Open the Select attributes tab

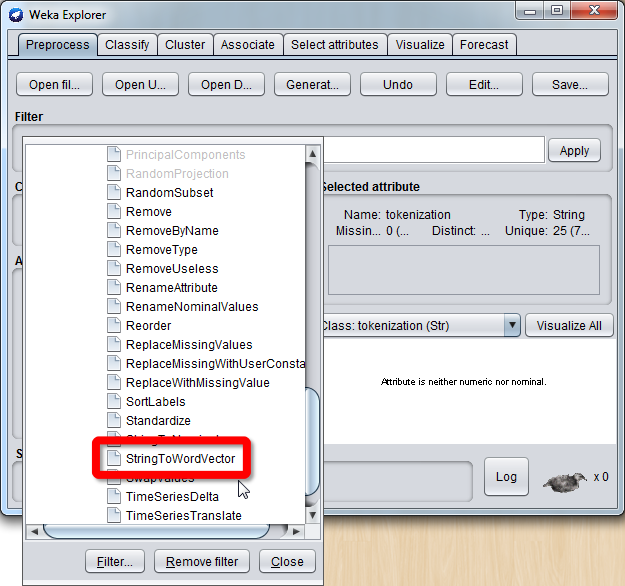click(334, 45)
